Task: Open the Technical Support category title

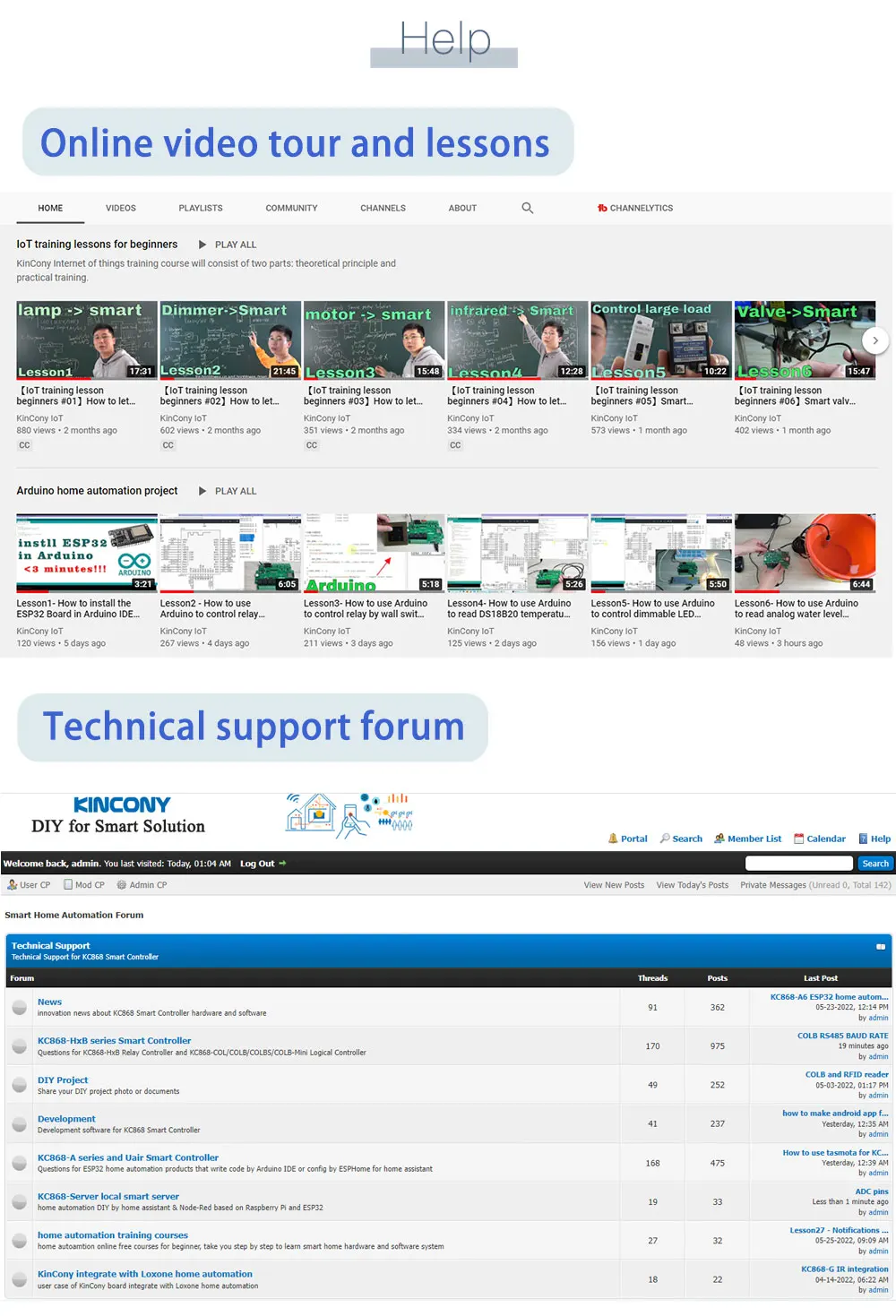Action: click(x=51, y=946)
